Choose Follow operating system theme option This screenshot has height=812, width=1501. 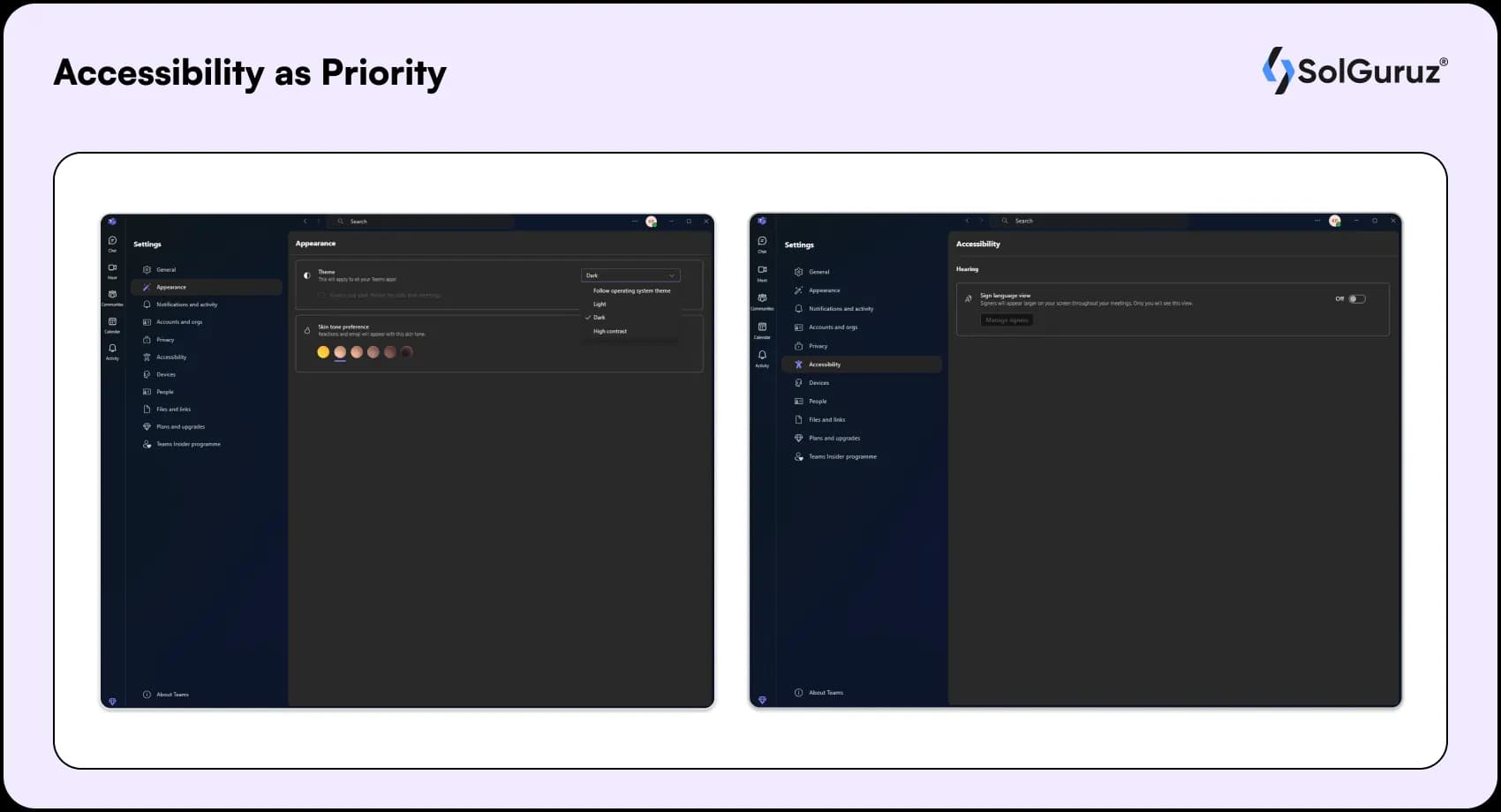(x=632, y=290)
